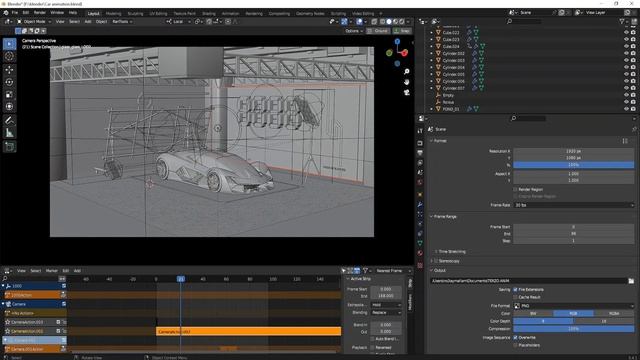Open the Blending Replace dropdown

386,313
